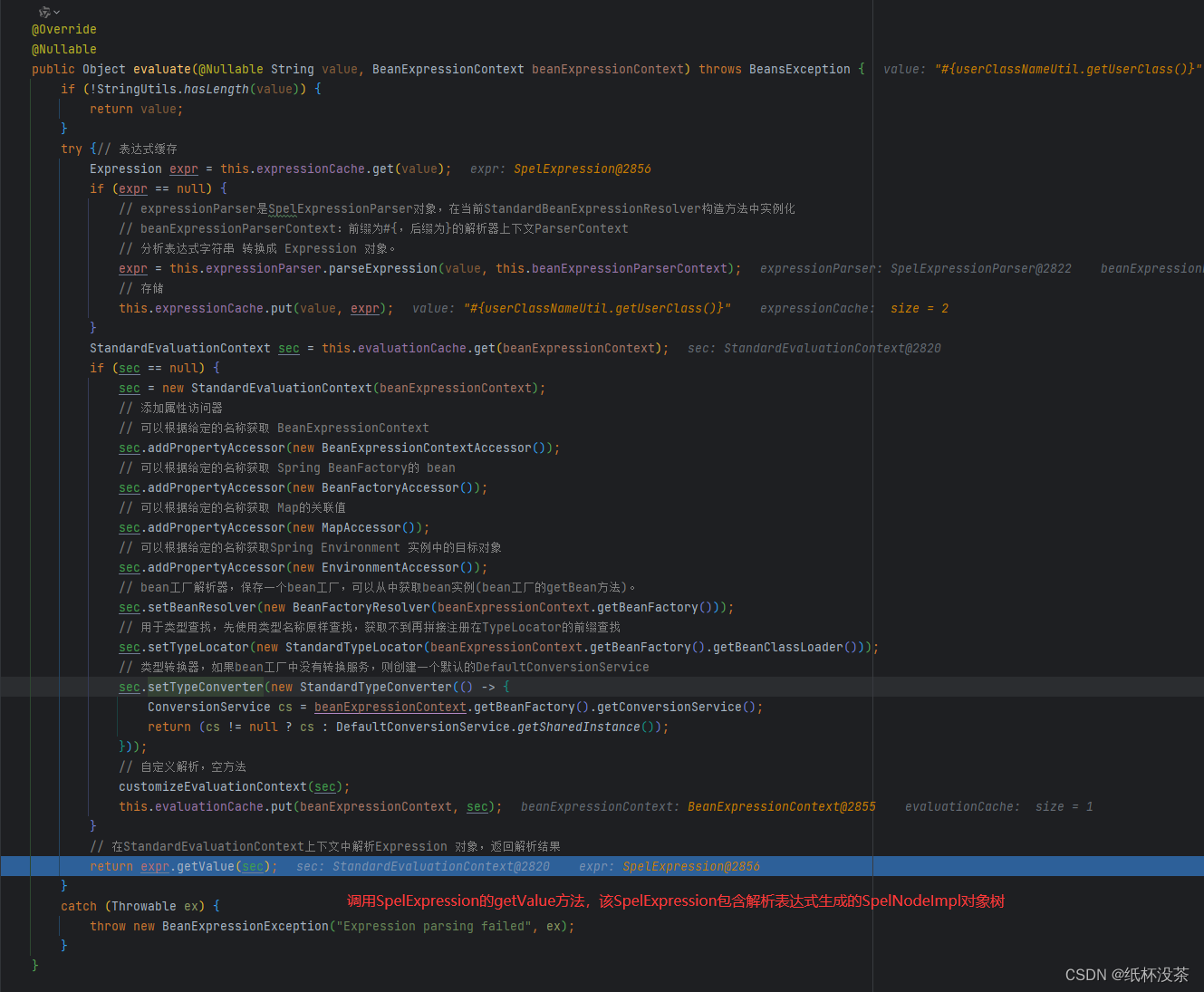Click comment about Spring Environment
The width and height of the screenshot is (1204, 992).
pos(310,547)
